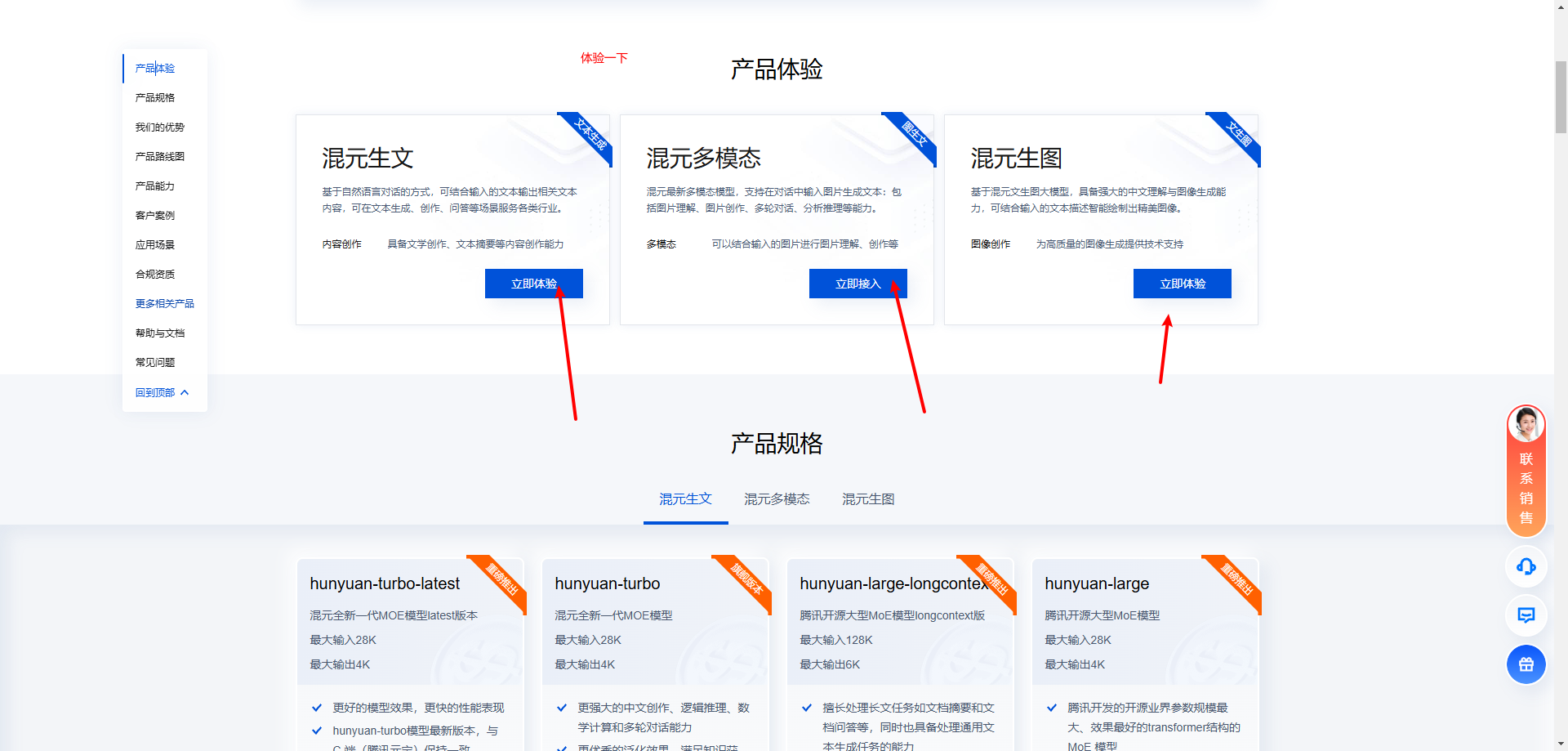Open the chat message feedback icon
The height and width of the screenshot is (751, 1568).
tap(1526, 615)
